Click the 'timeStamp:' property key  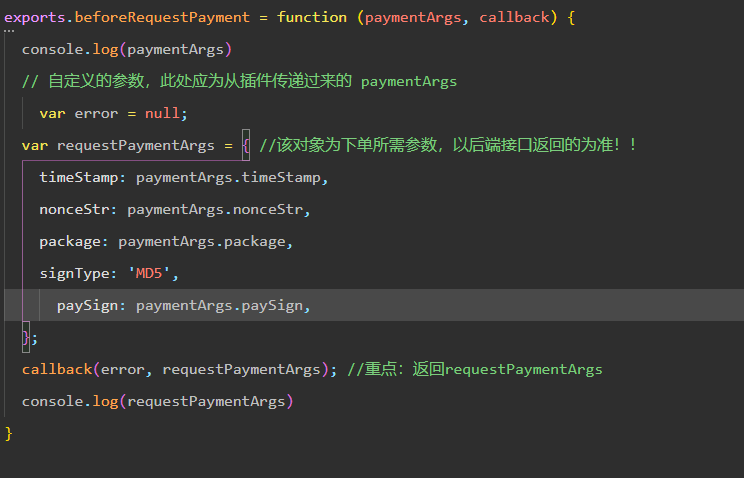(82, 178)
